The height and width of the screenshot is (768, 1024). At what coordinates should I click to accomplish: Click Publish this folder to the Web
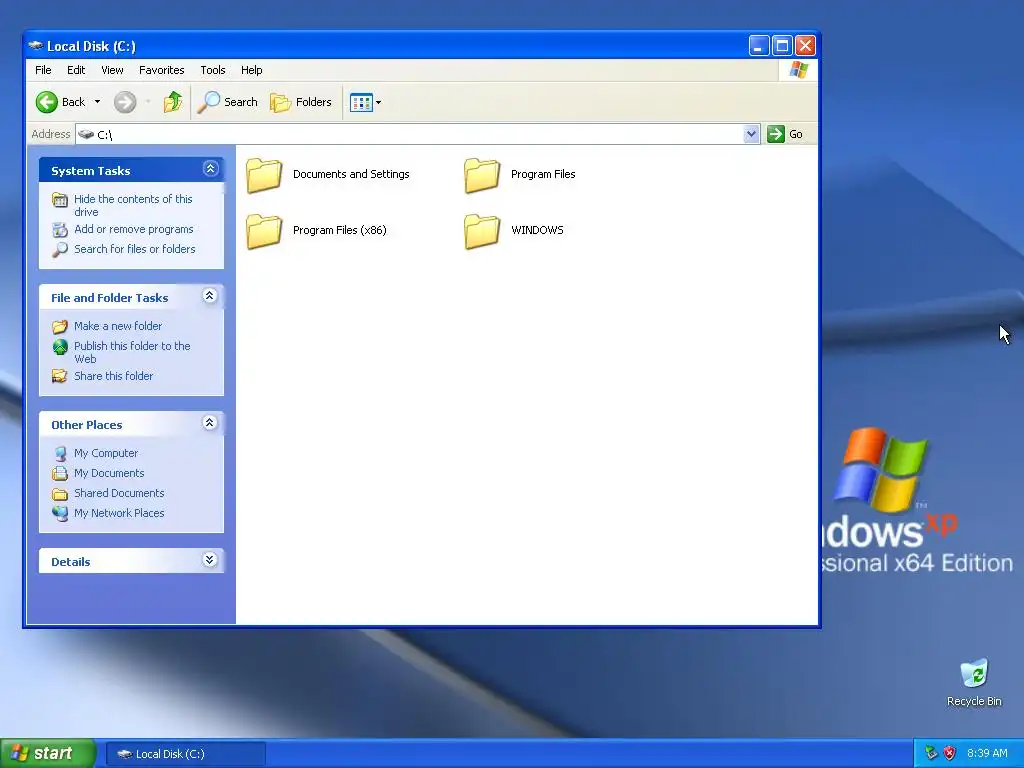(132, 352)
